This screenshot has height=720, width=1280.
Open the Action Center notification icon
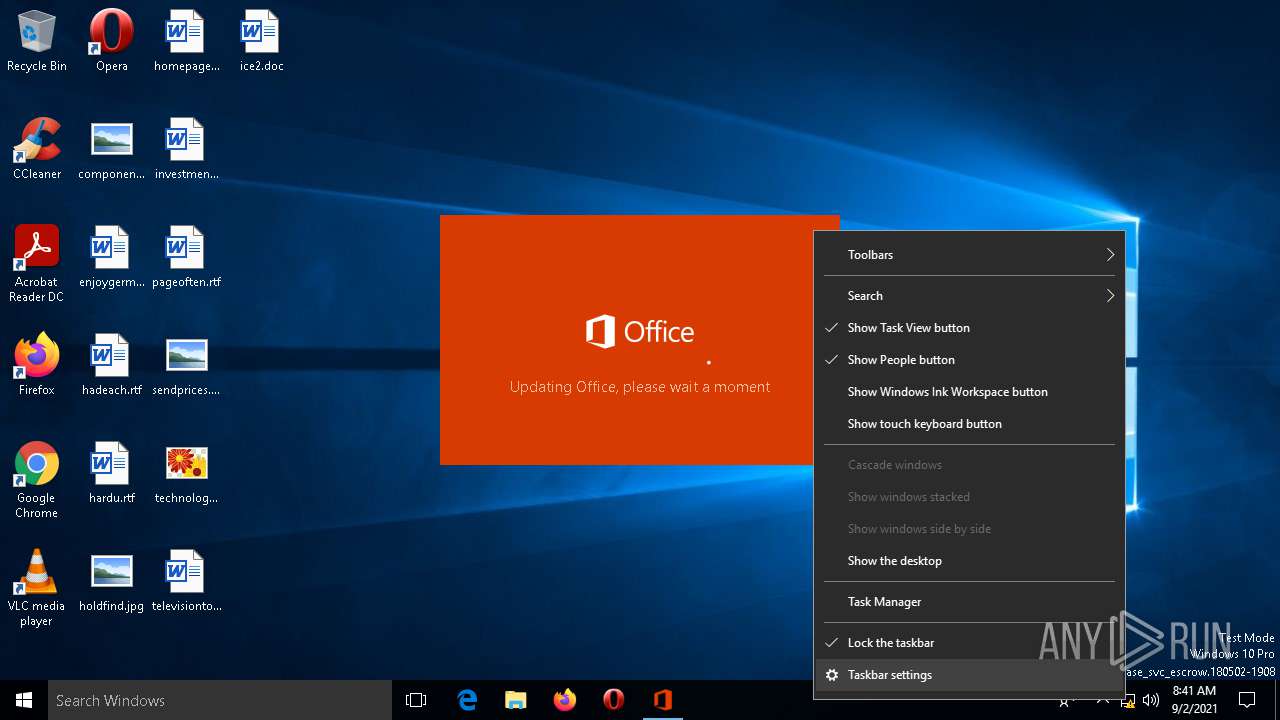1247,700
